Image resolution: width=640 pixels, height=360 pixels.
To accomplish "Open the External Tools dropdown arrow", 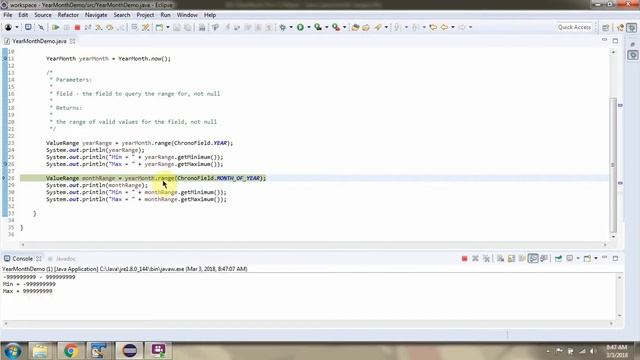I will [344, 27].
